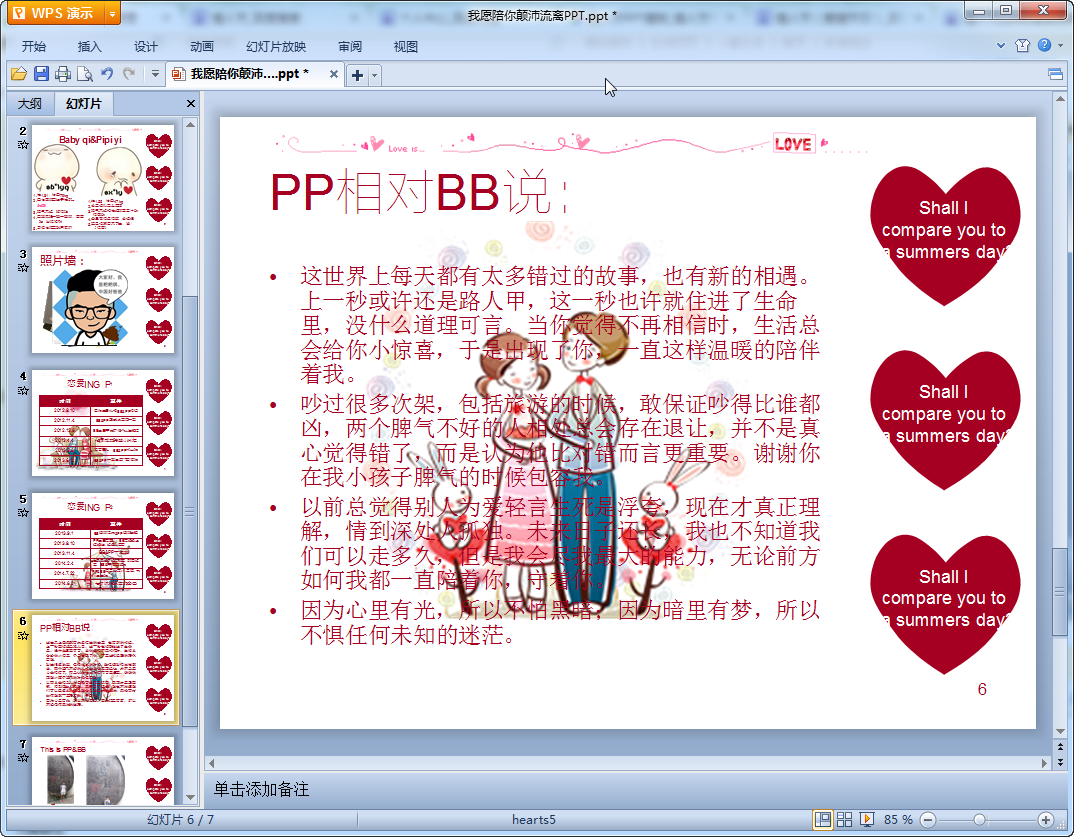Click horizontal scrollbar left arrow

point(212,763)
